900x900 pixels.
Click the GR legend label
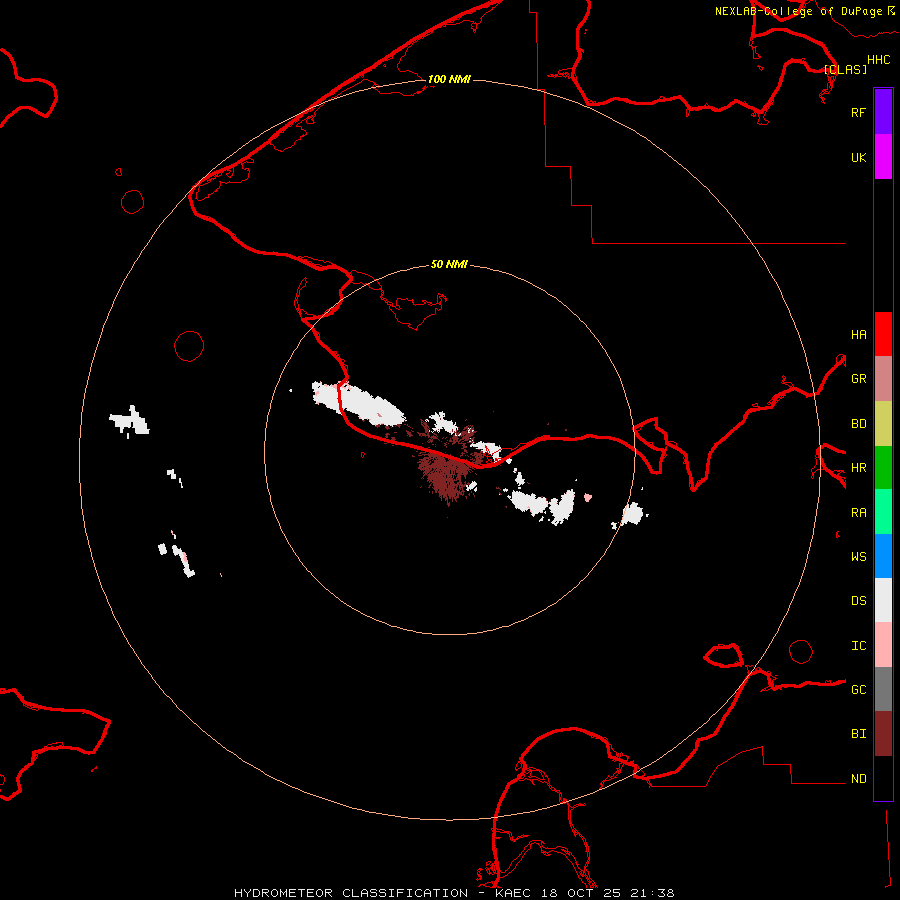(858, 379)
